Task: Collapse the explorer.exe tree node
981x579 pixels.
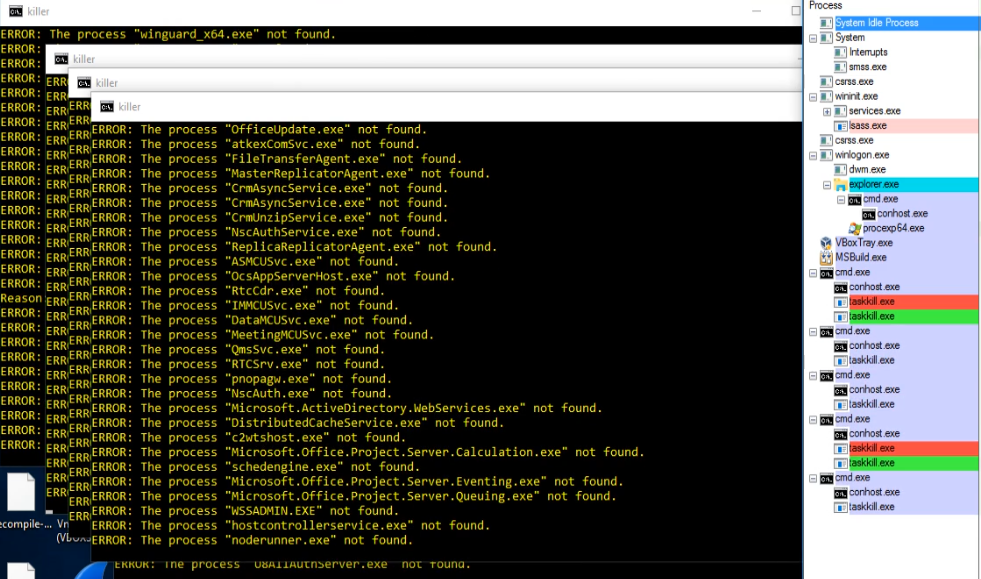Action: coord(826,185)
